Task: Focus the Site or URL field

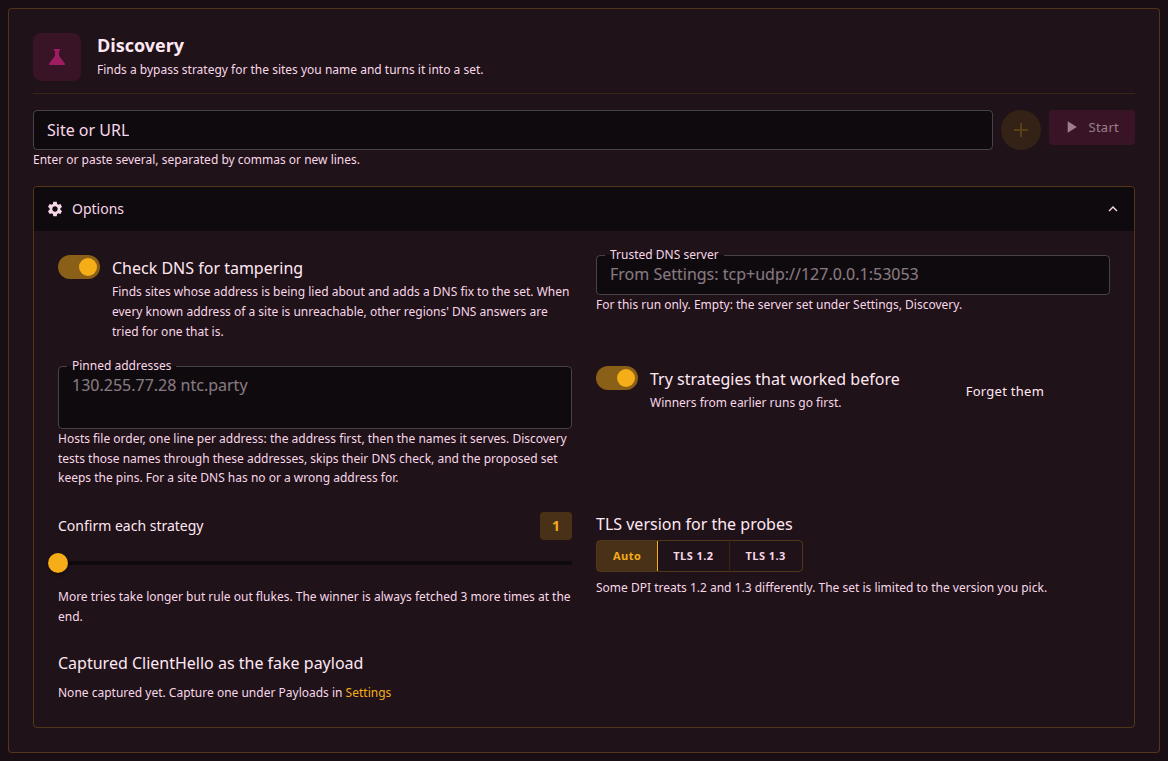Action: (512, 130)
